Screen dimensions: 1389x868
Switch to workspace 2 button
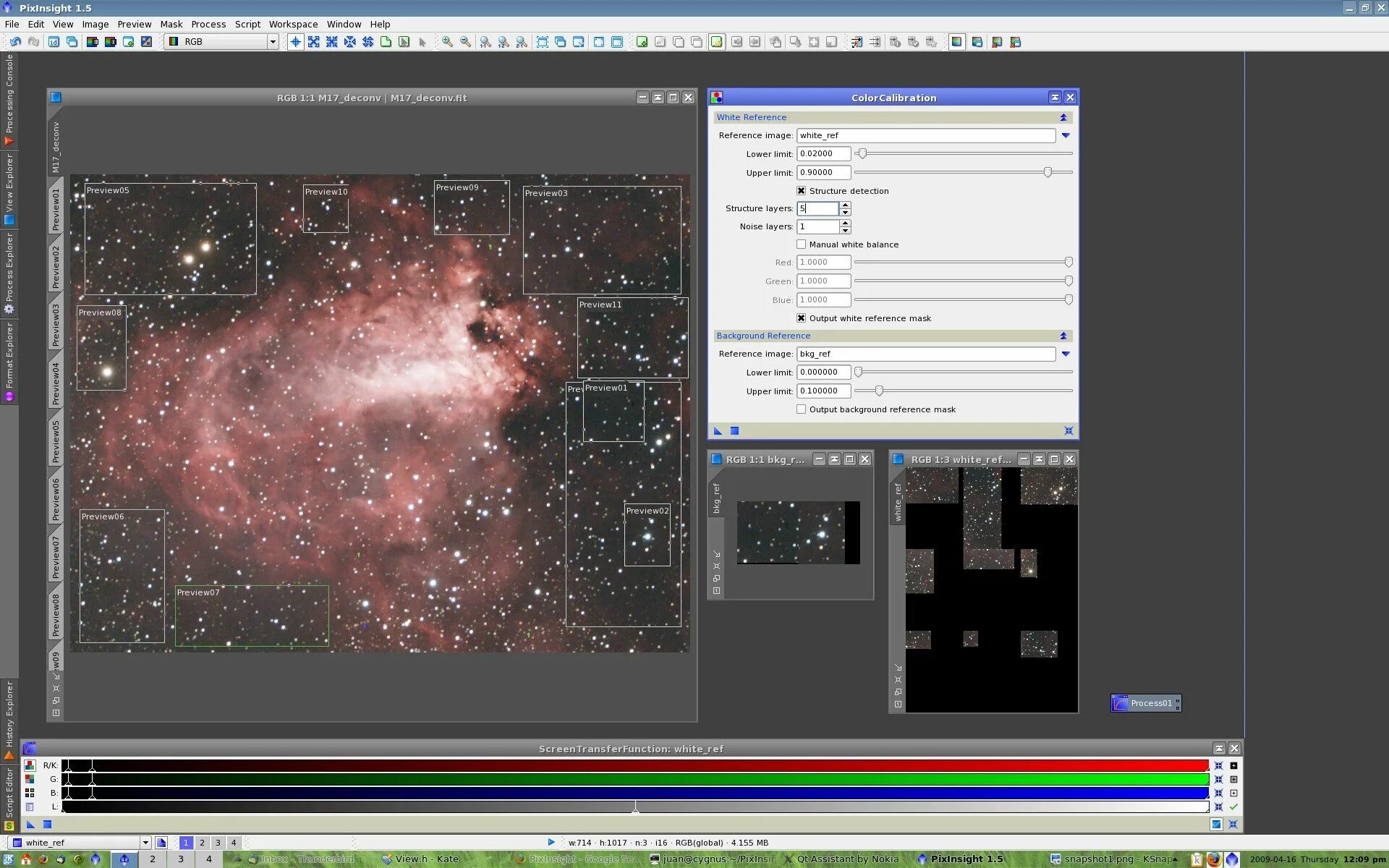(202, 843)
